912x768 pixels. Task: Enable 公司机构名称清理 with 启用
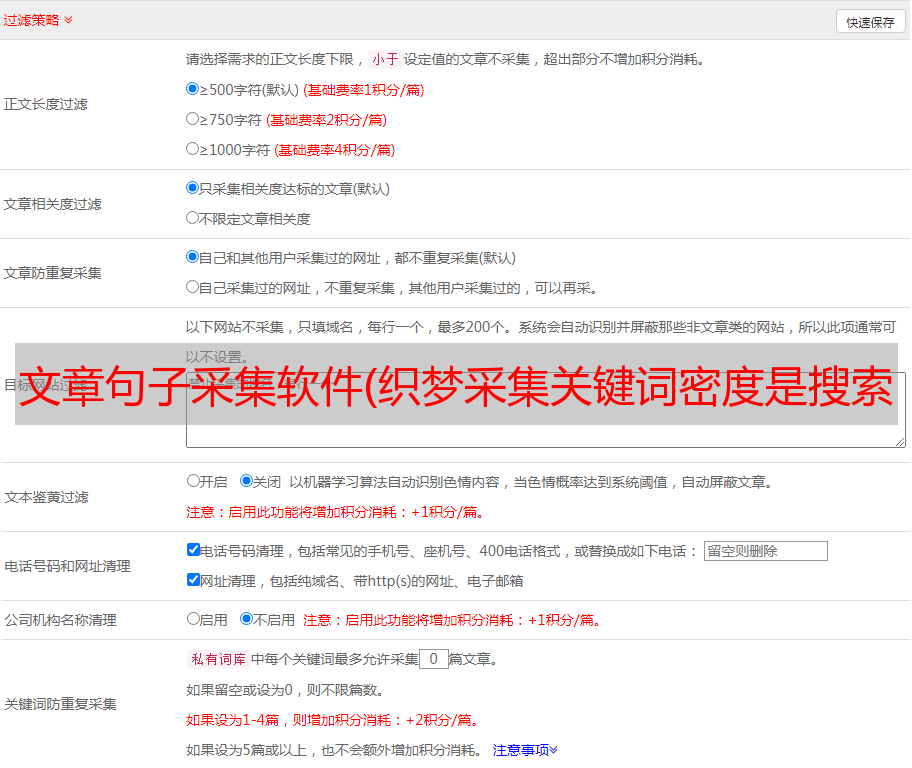[193, 619]
